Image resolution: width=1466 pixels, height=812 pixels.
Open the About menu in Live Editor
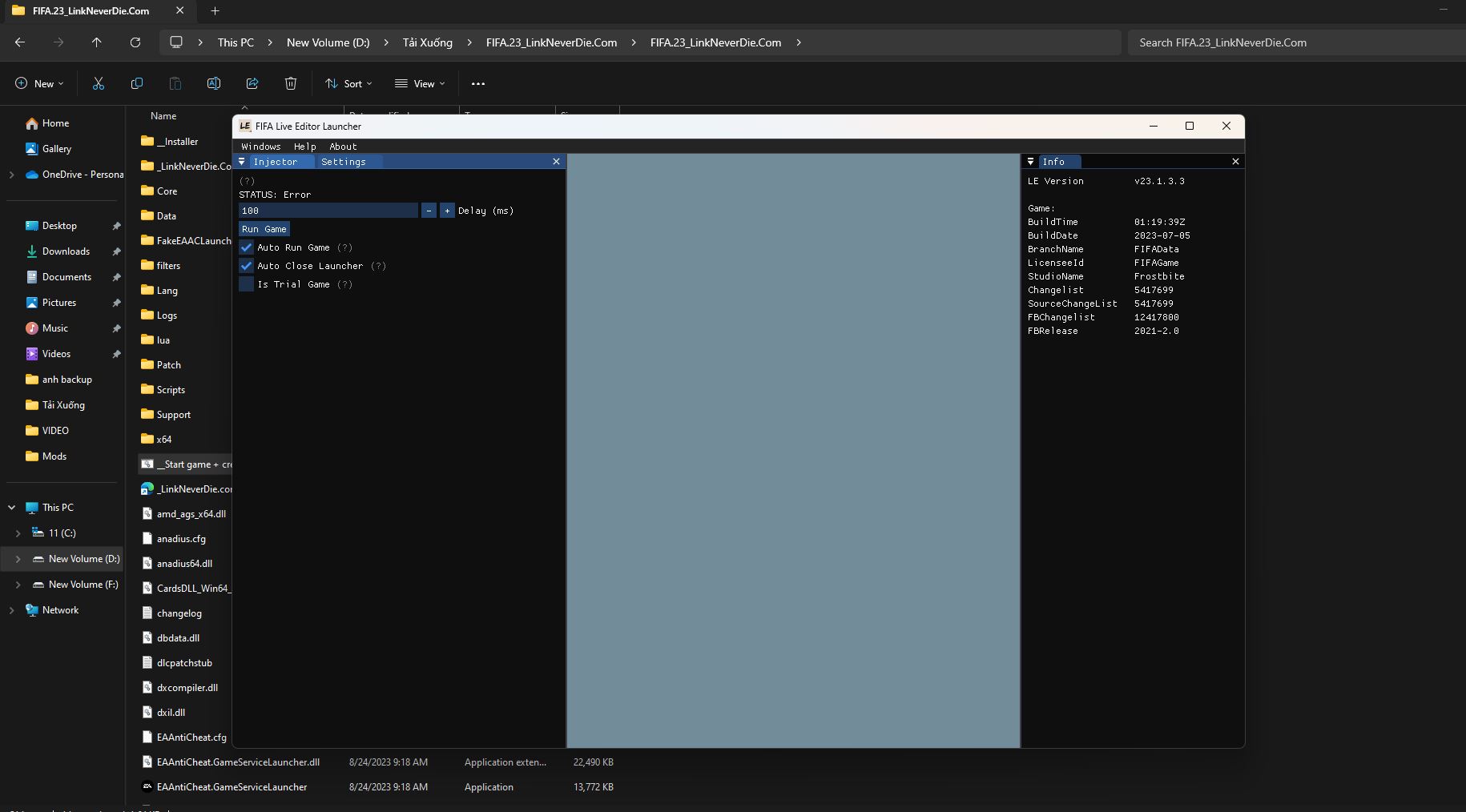coord(343,147)
